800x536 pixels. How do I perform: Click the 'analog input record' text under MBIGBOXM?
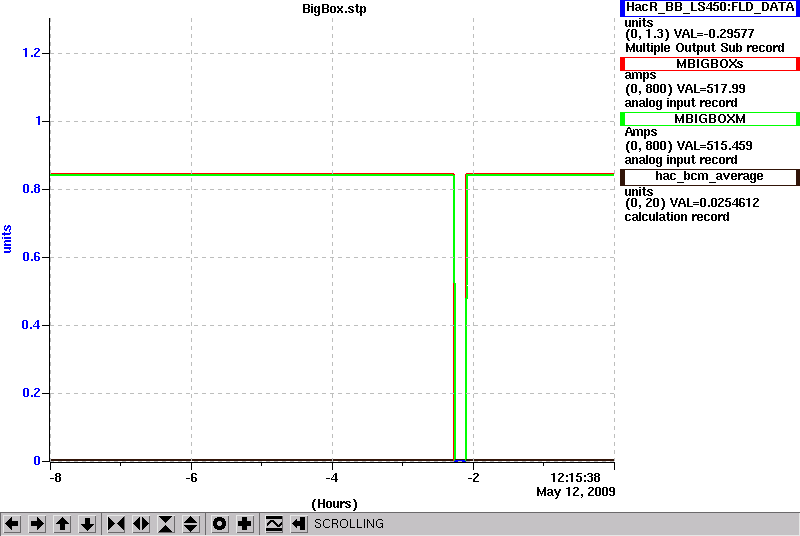(x=681, y=160)
